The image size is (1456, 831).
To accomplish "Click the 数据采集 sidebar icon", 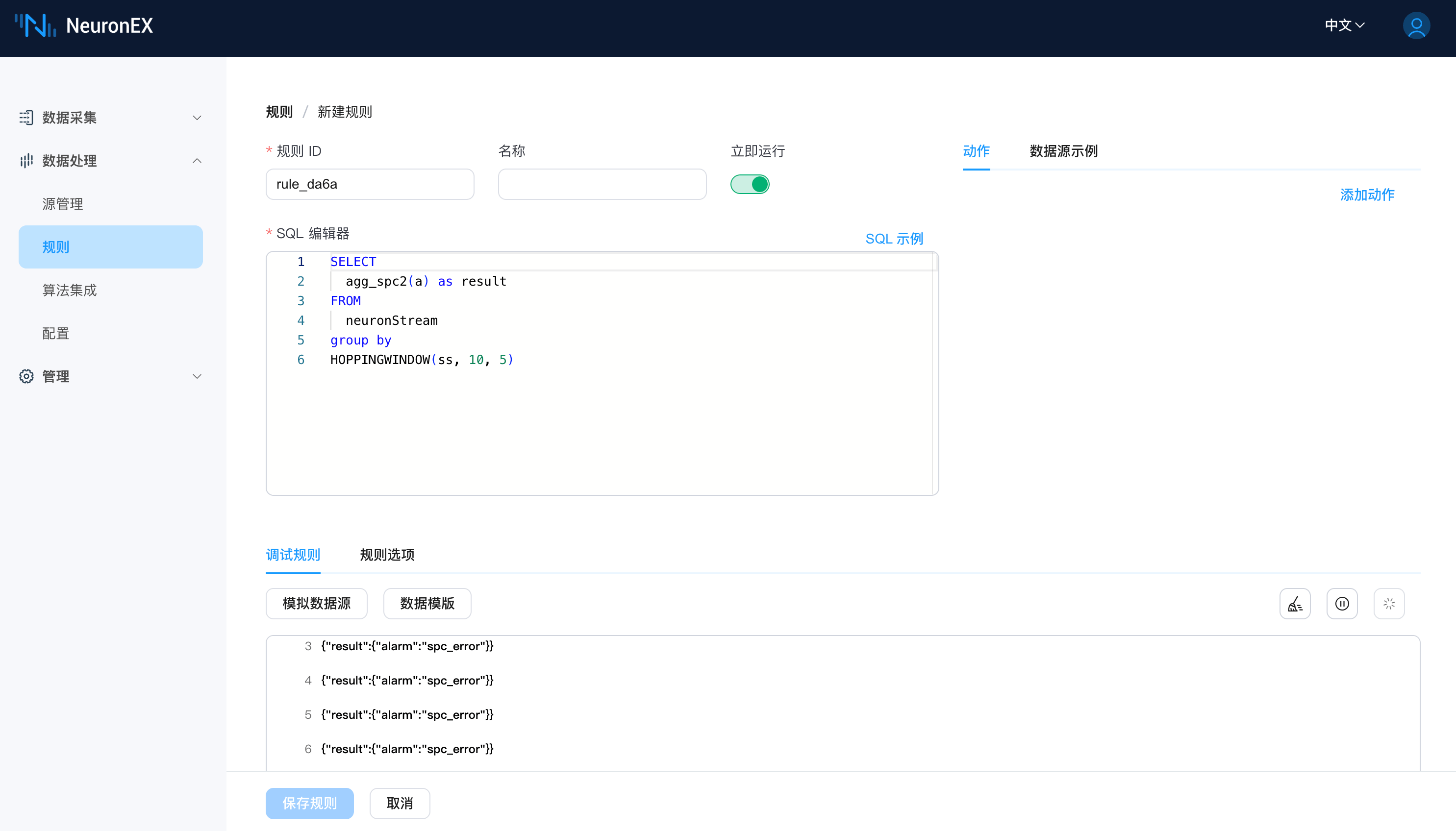I will 26,118.
